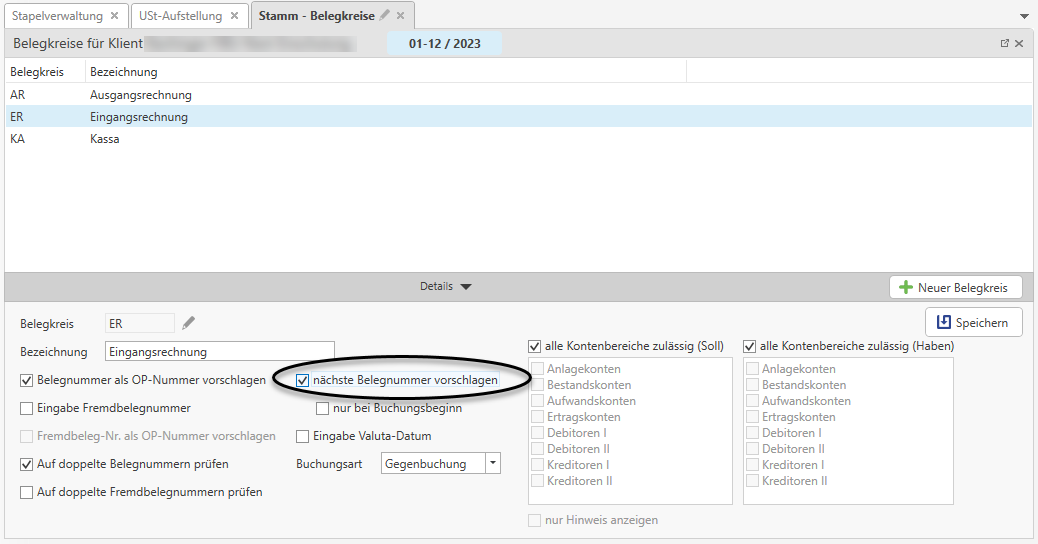This screenshot has height=544, width=1038.
Task: Open the Buchungsart dropdown
Action: coord(491,464)
